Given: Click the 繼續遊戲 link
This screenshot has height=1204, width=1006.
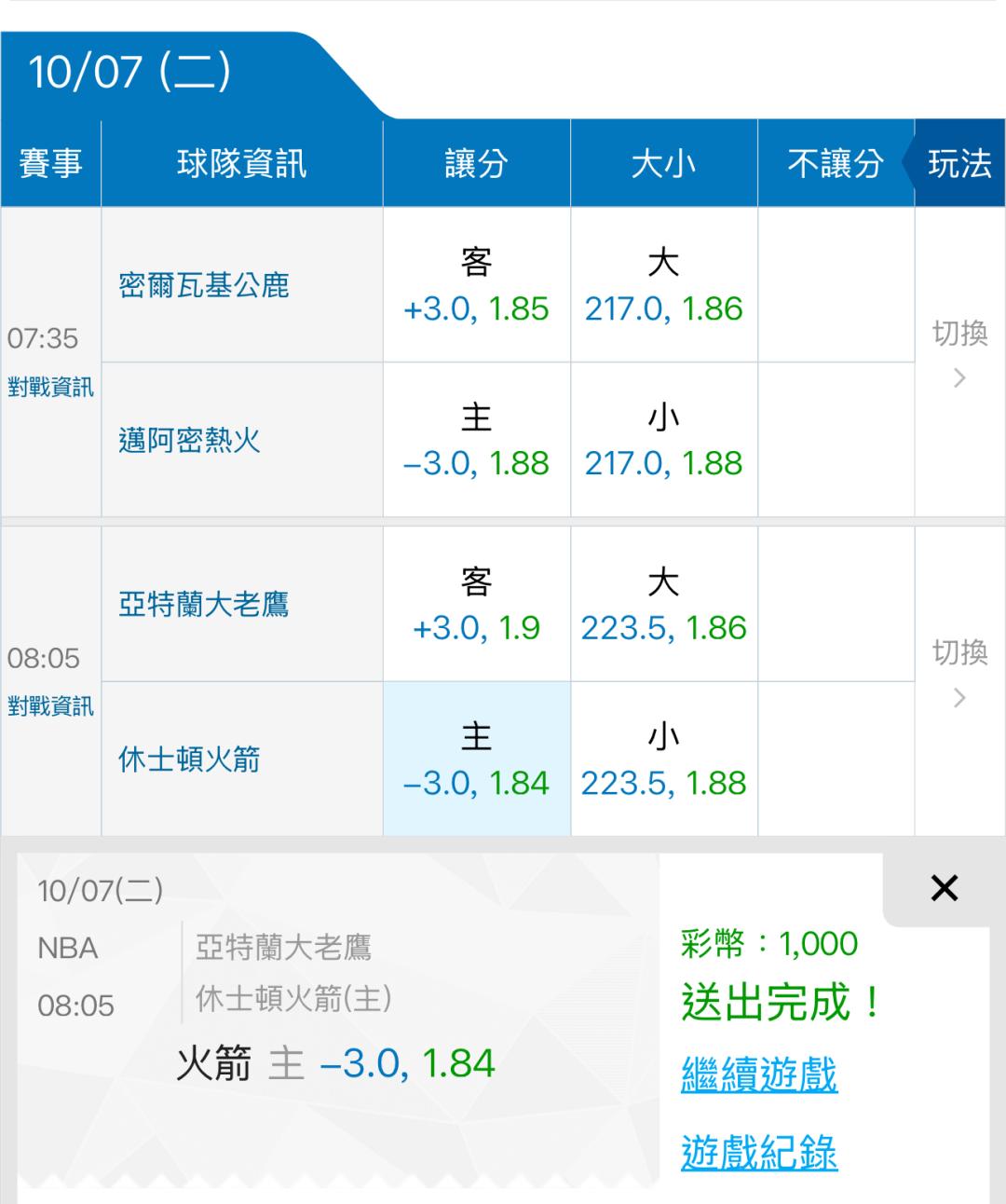Looking at the screenshot, I should [x=759, y=1075].
